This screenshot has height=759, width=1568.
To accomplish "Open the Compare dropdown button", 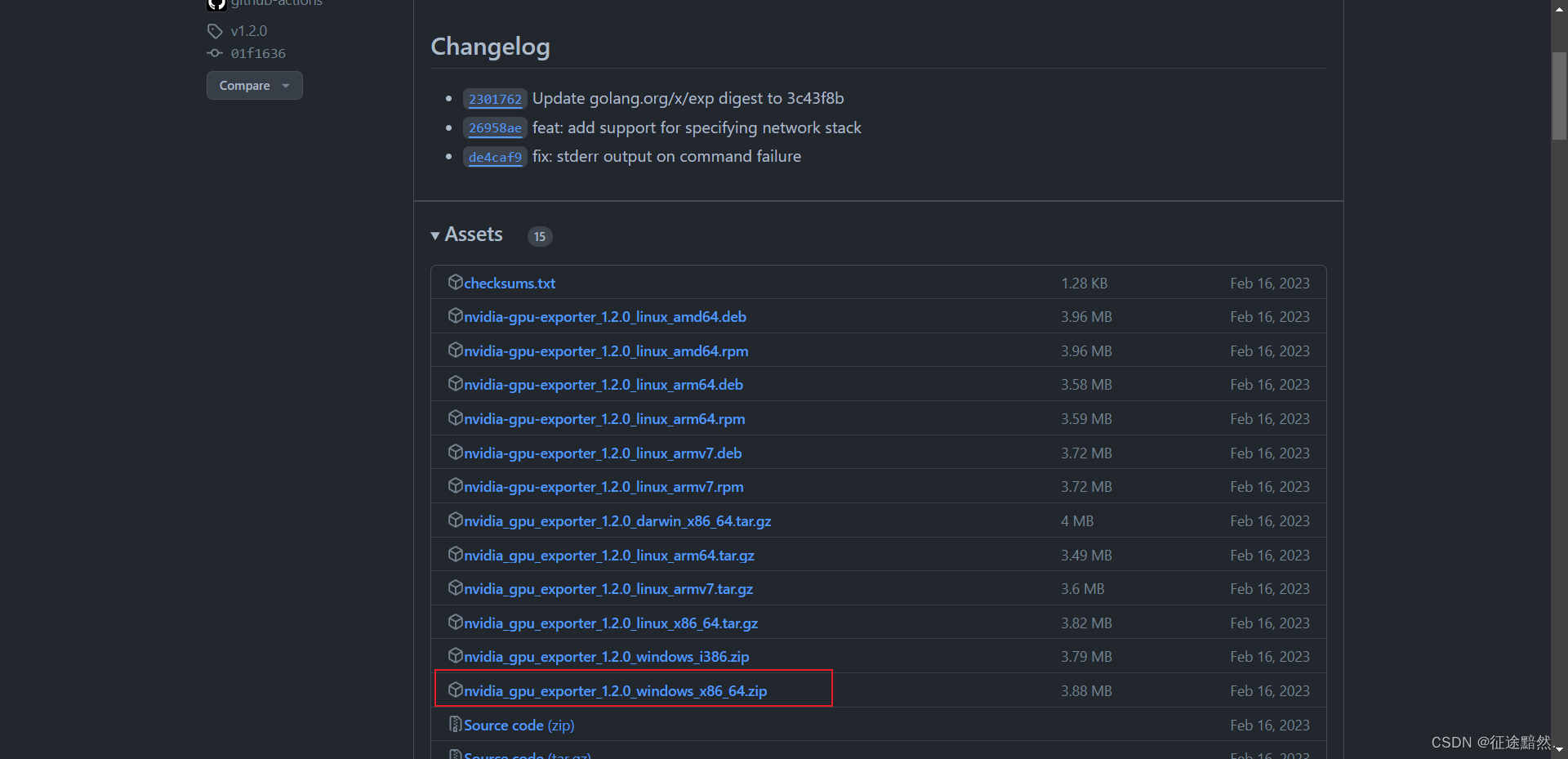I will click(x=254, y=86).
